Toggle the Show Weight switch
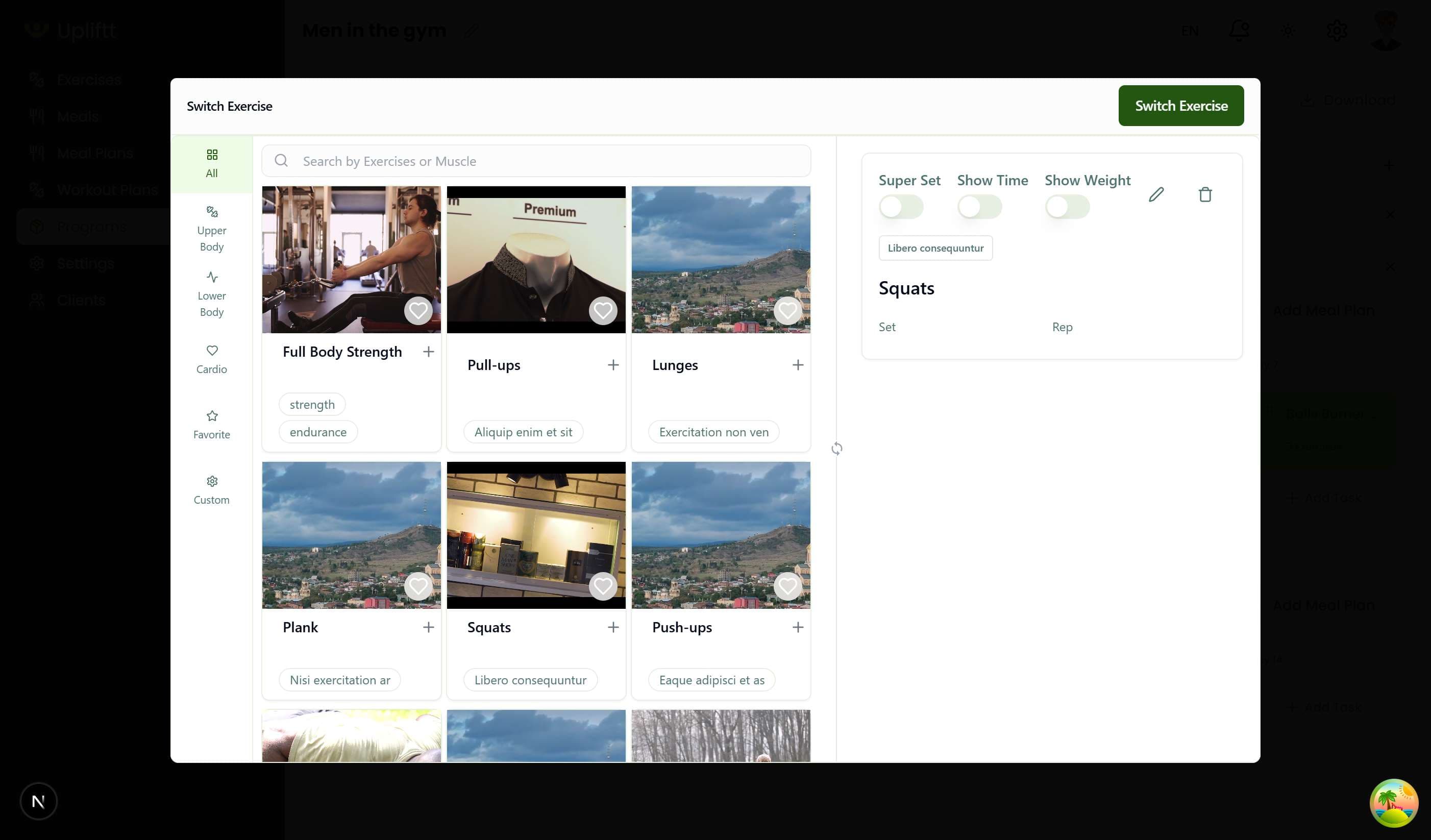This screenshot has width=1431, height=840. tap(1067, 207)
